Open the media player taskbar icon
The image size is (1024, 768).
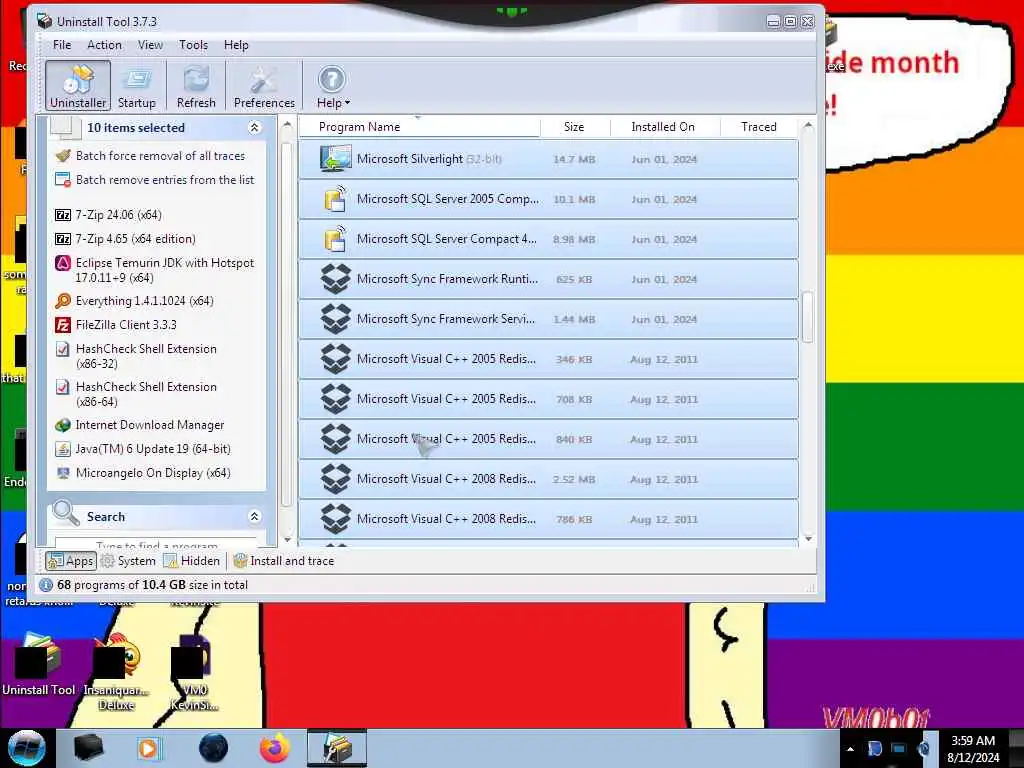coord(148,748)
